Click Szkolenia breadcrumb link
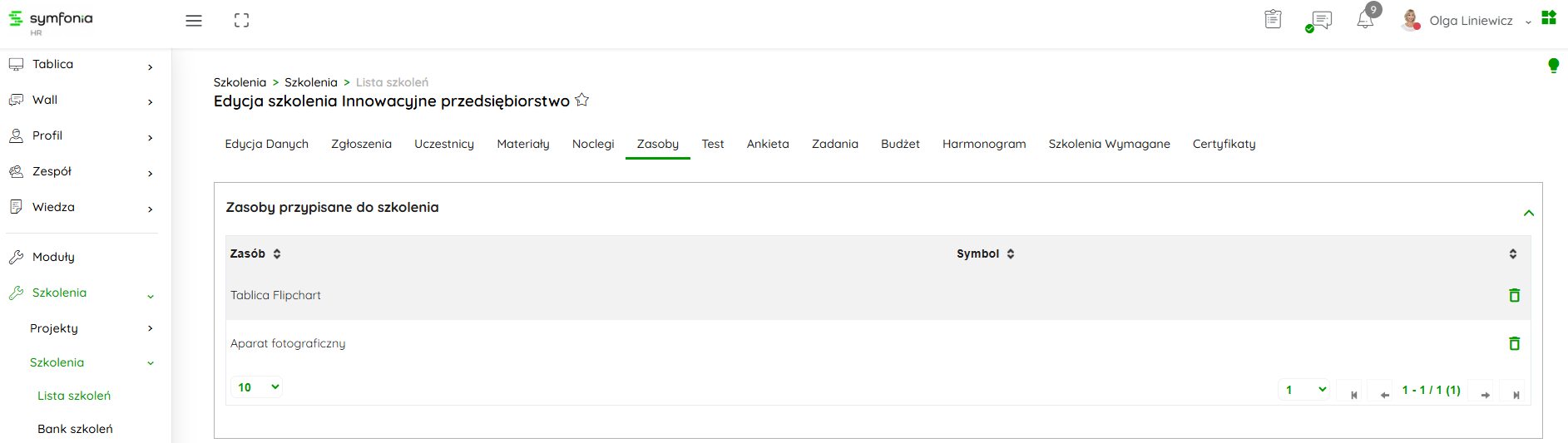This screenshot has height=443, width=1568. (240, 82)
